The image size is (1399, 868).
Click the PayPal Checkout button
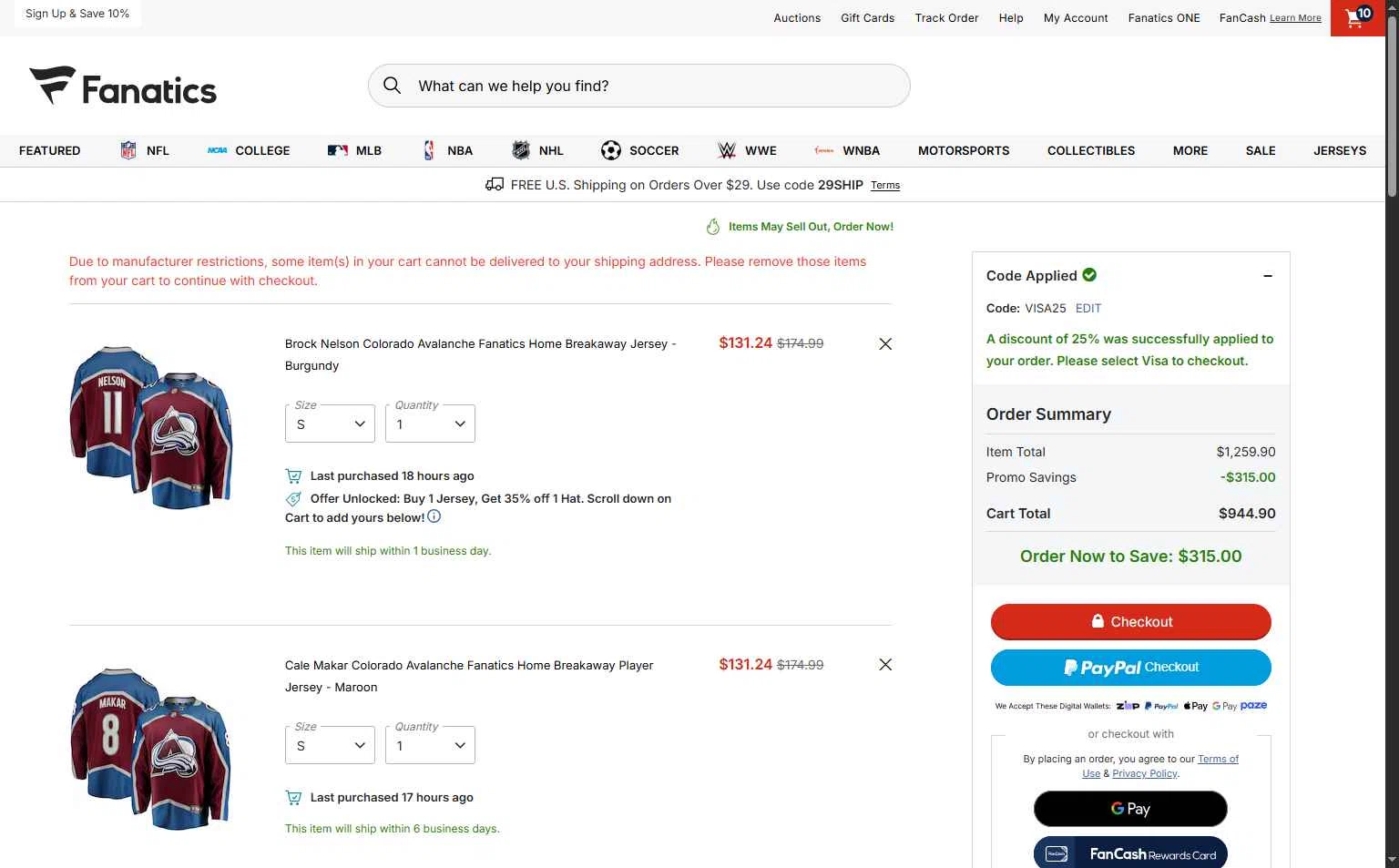click(1131, 668)
